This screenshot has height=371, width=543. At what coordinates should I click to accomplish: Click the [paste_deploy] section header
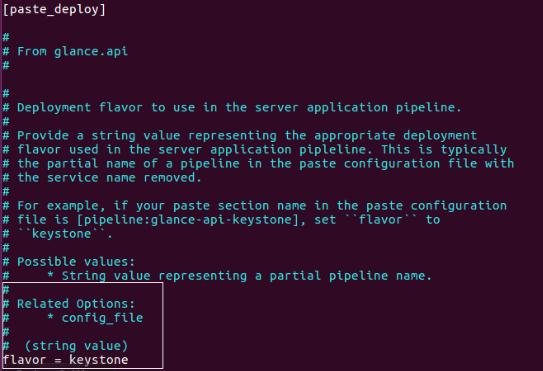(x=54, y=9)
